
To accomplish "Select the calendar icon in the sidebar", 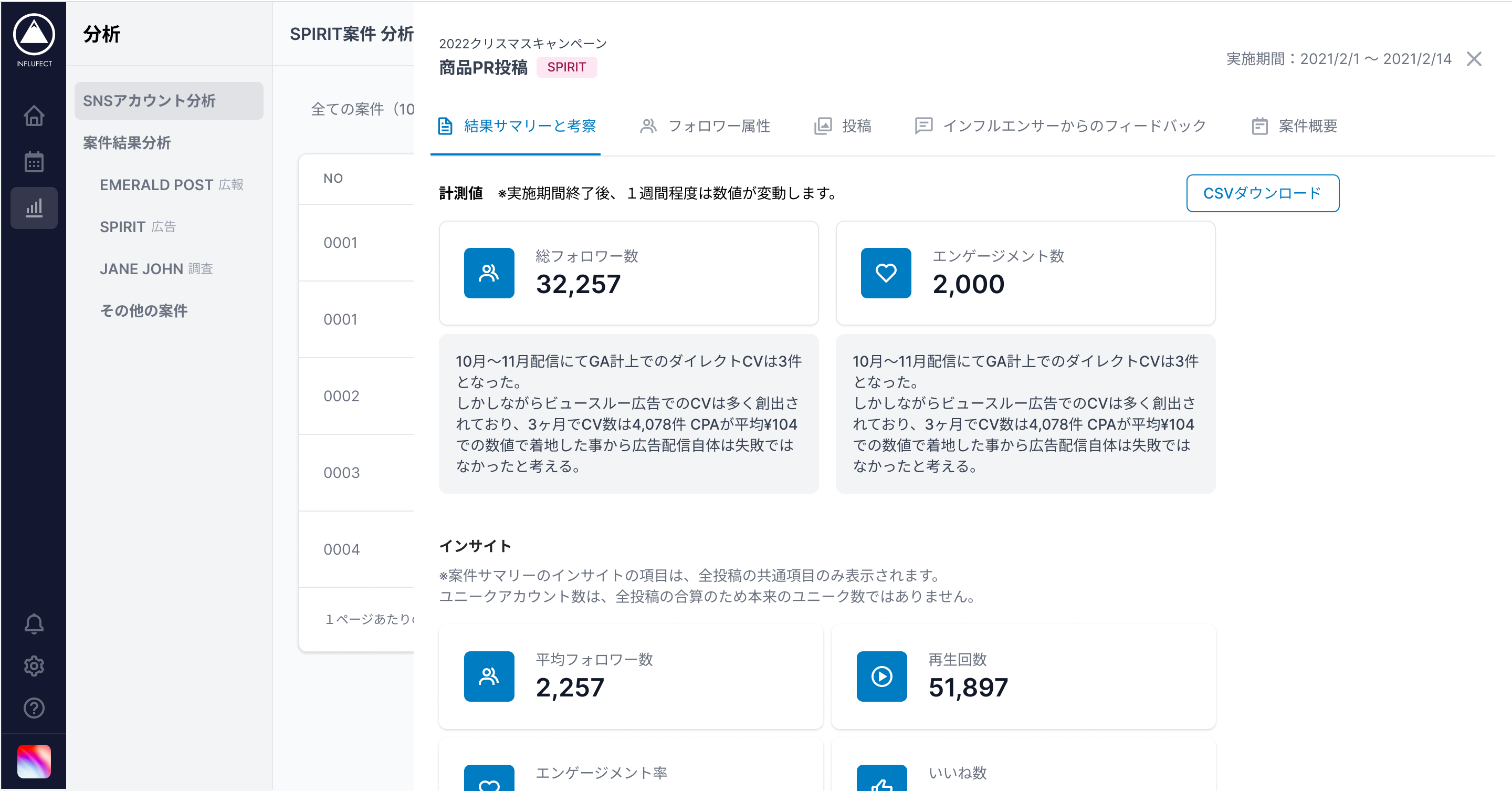I will (x=34, y=161).
